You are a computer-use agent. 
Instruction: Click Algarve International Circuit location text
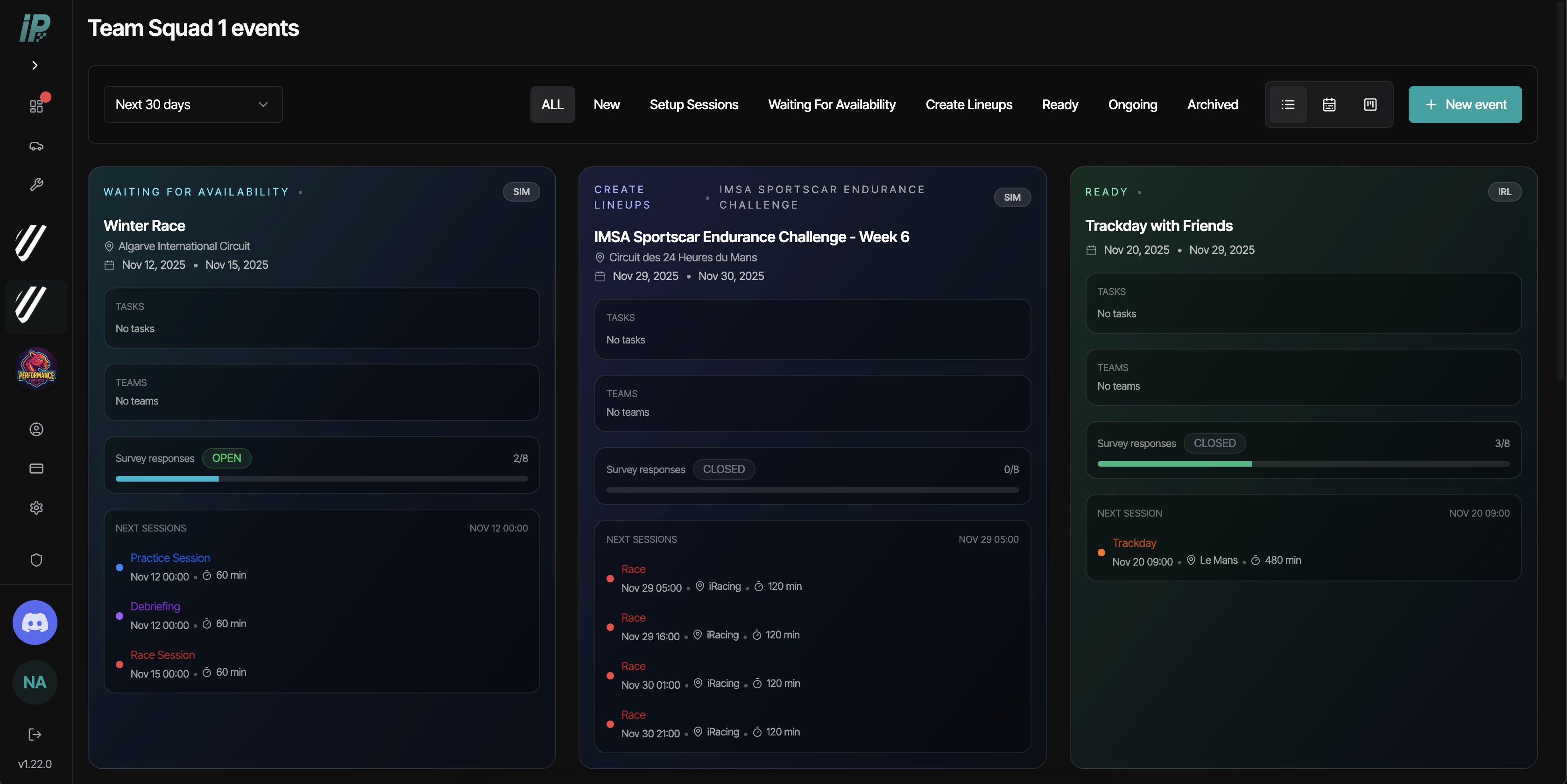[184, 246]
